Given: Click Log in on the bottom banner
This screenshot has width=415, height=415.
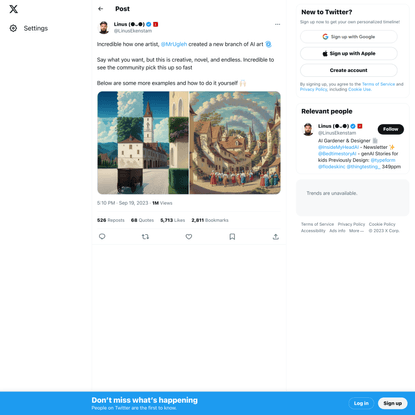Looking at the screenshot, I should coord(361,403).
